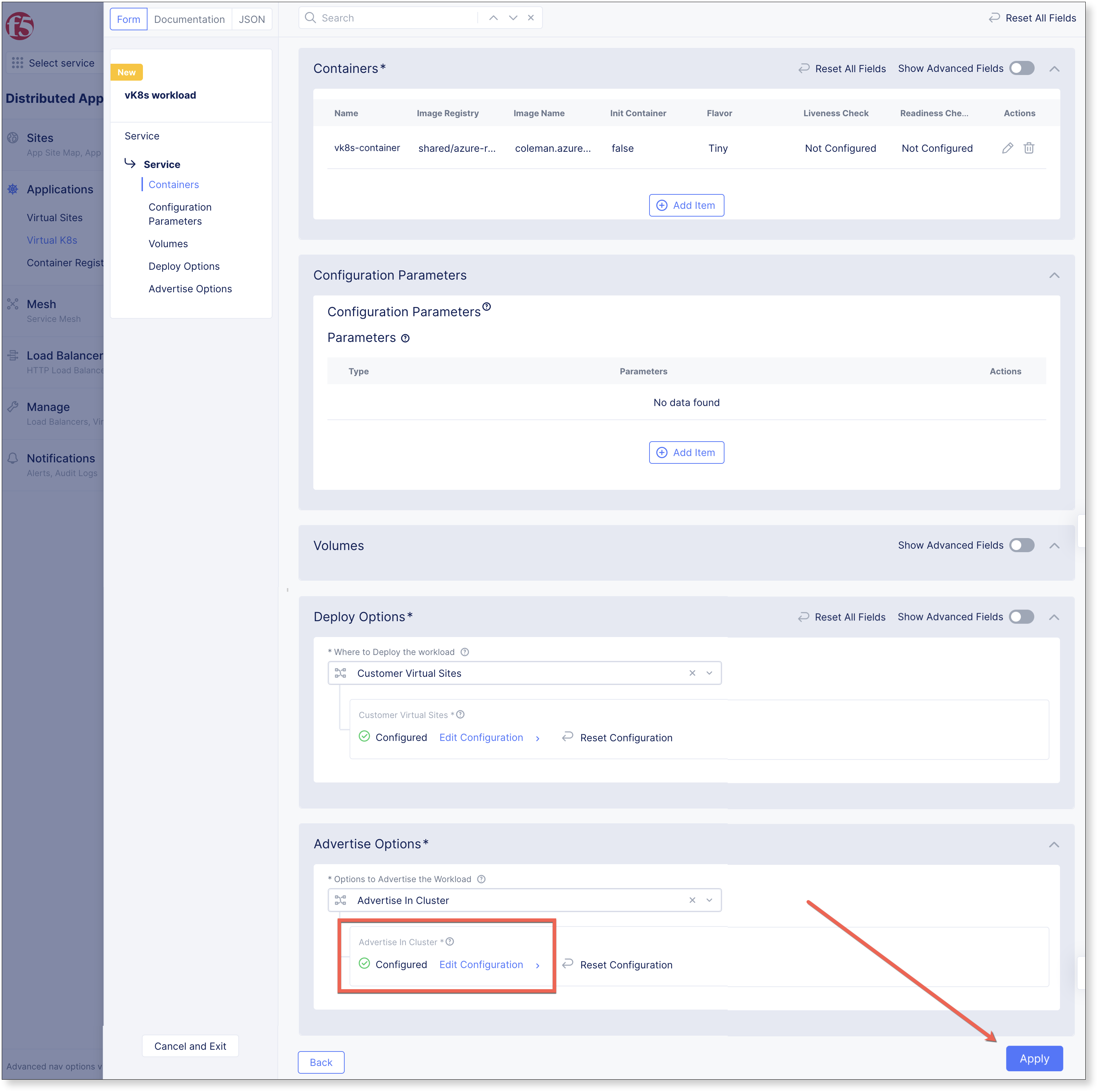The height and width of the screenshot is (1092, 1098).
Task: Open help tooltip next to Parameters
Action: tap(405, 338)
